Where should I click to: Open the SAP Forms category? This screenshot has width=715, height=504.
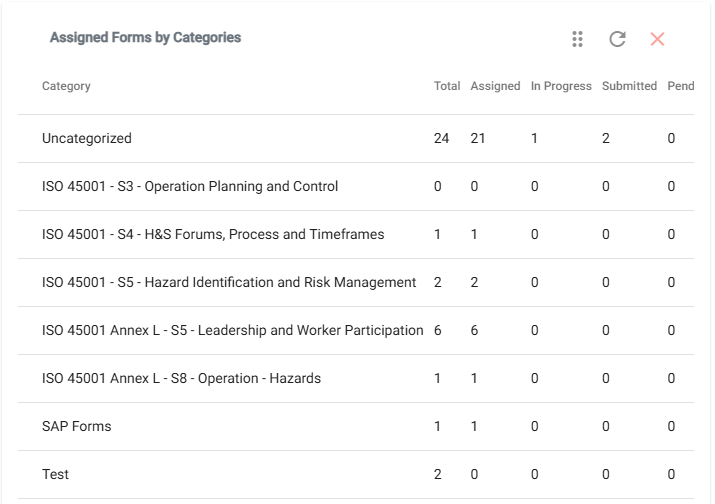pyautogui.click(x=356, y=426)
